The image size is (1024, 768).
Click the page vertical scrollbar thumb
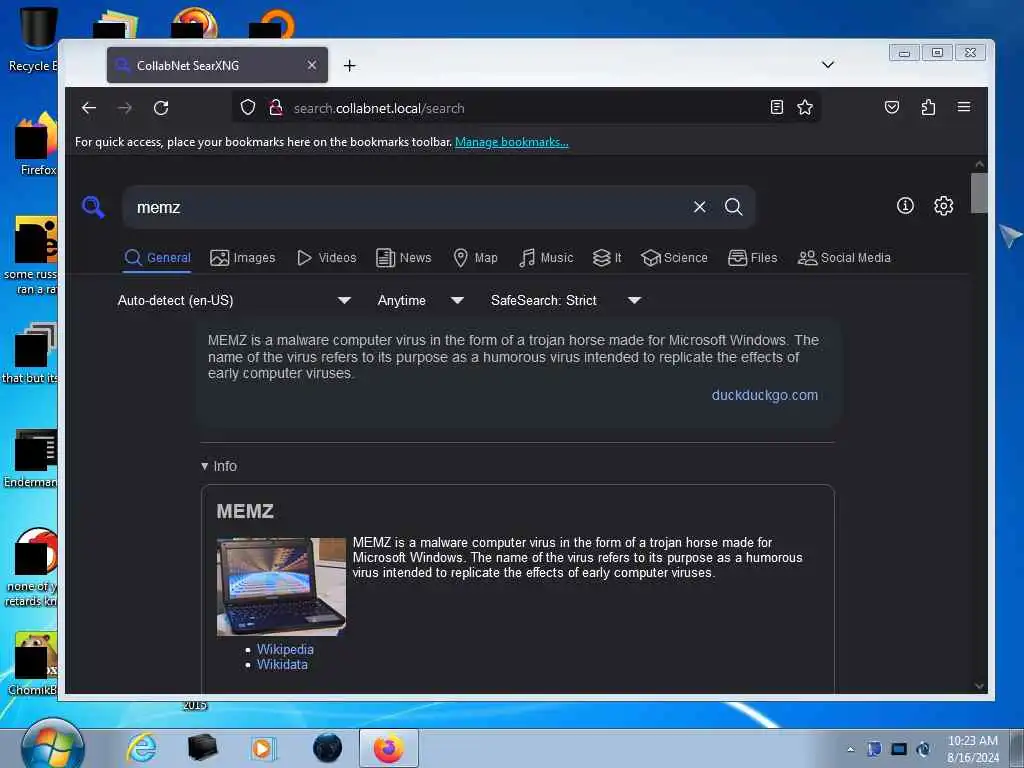pyautogui.click(x=978, y=193)
